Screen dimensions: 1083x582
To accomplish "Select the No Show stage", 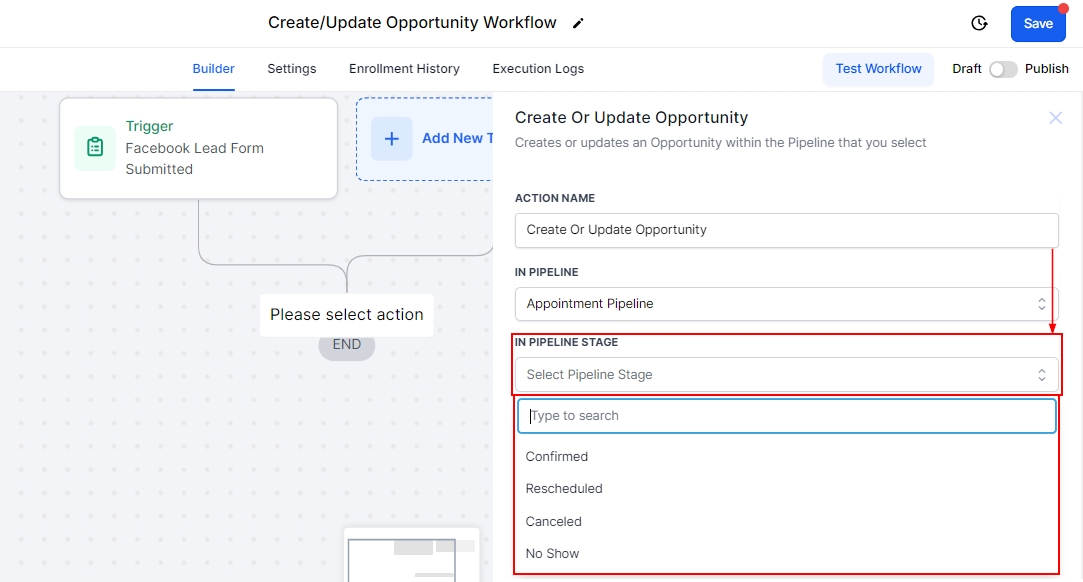I will 553,554.
